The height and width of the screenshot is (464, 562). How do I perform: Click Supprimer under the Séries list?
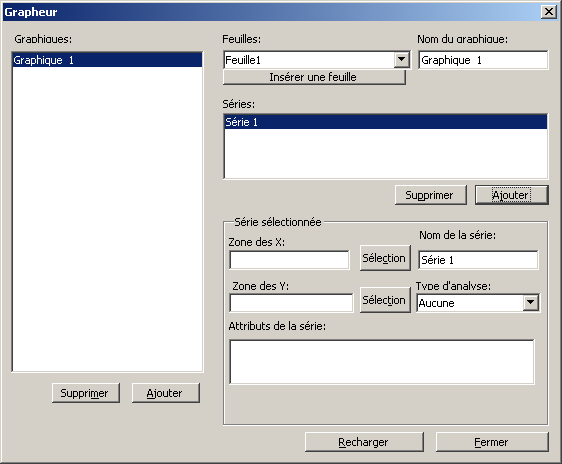(x=430, y=195)
